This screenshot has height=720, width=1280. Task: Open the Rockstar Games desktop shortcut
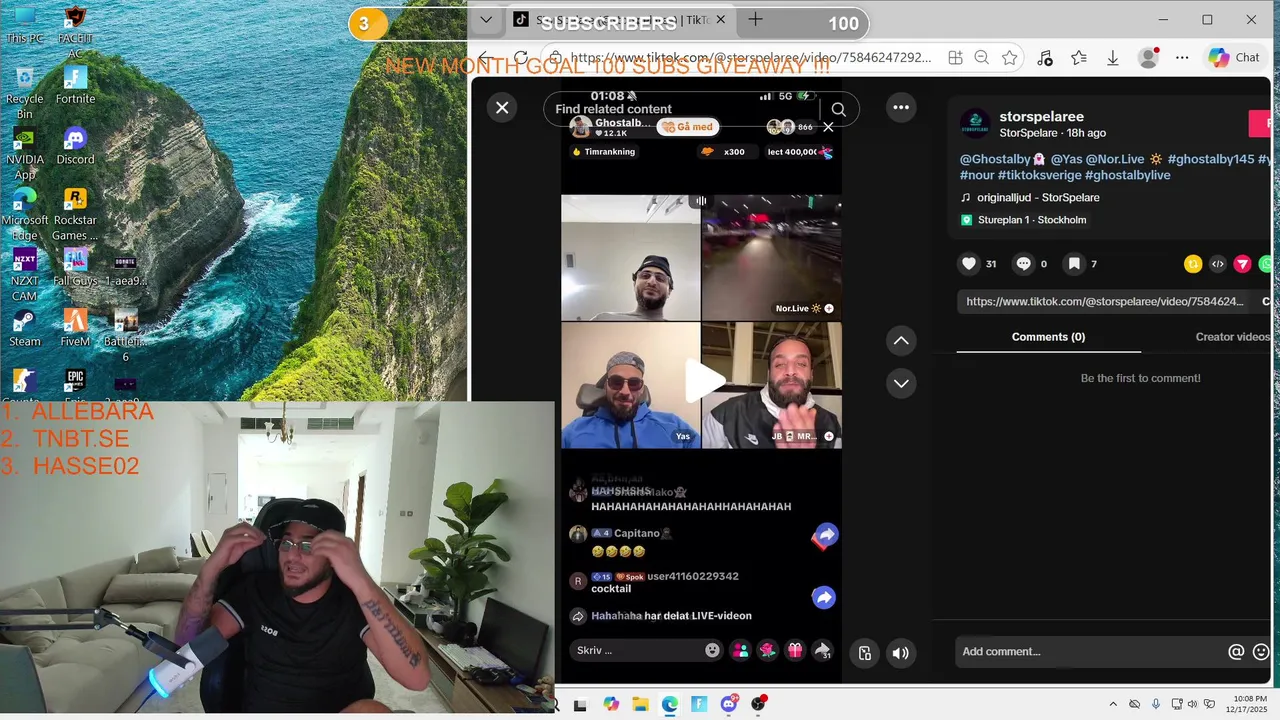pyautogui.click(x=75, y=214)
